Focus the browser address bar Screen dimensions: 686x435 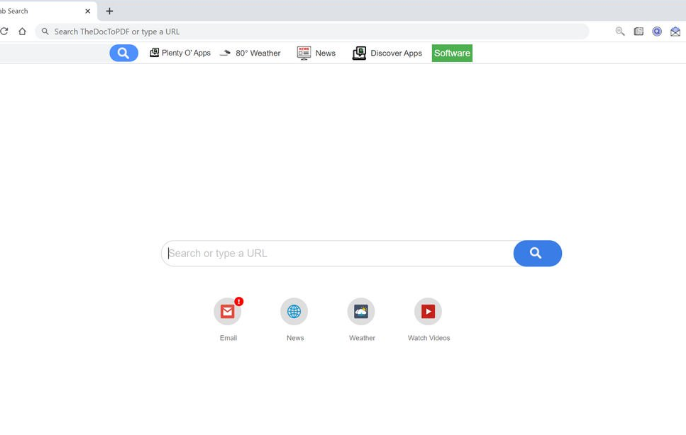(x=300, y=31)
